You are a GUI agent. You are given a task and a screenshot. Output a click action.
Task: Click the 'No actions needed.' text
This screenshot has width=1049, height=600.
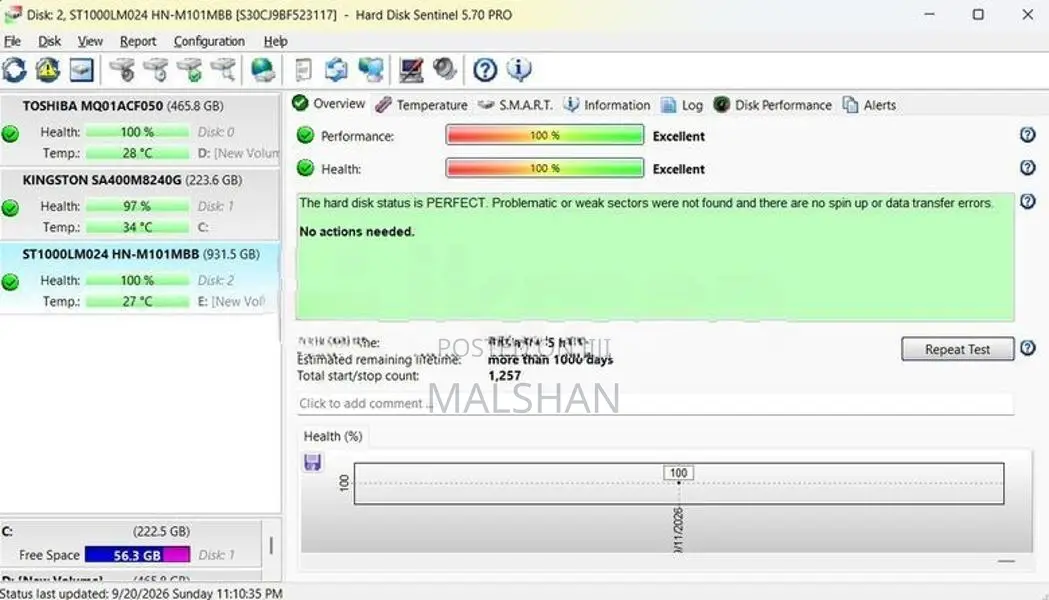pos(357,231)
